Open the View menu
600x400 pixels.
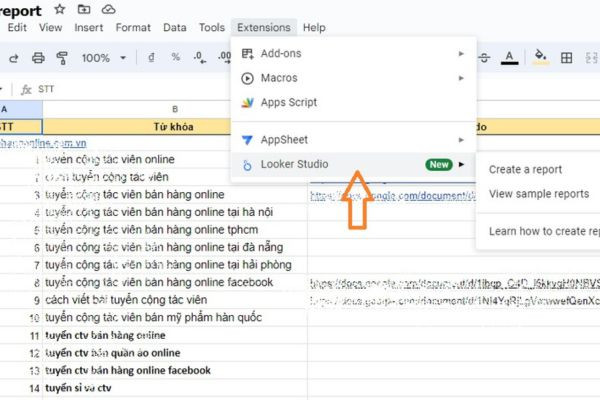(51, 28)
